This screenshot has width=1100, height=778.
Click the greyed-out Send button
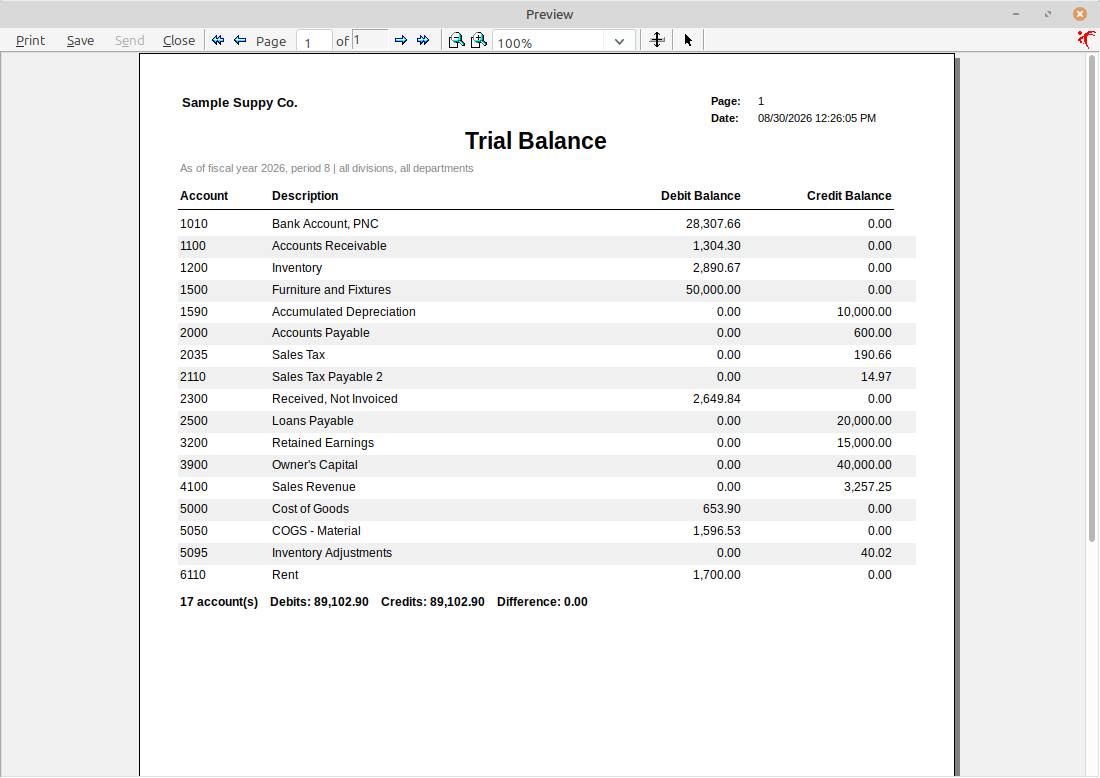pyautogui.click(x=130, y=41)
